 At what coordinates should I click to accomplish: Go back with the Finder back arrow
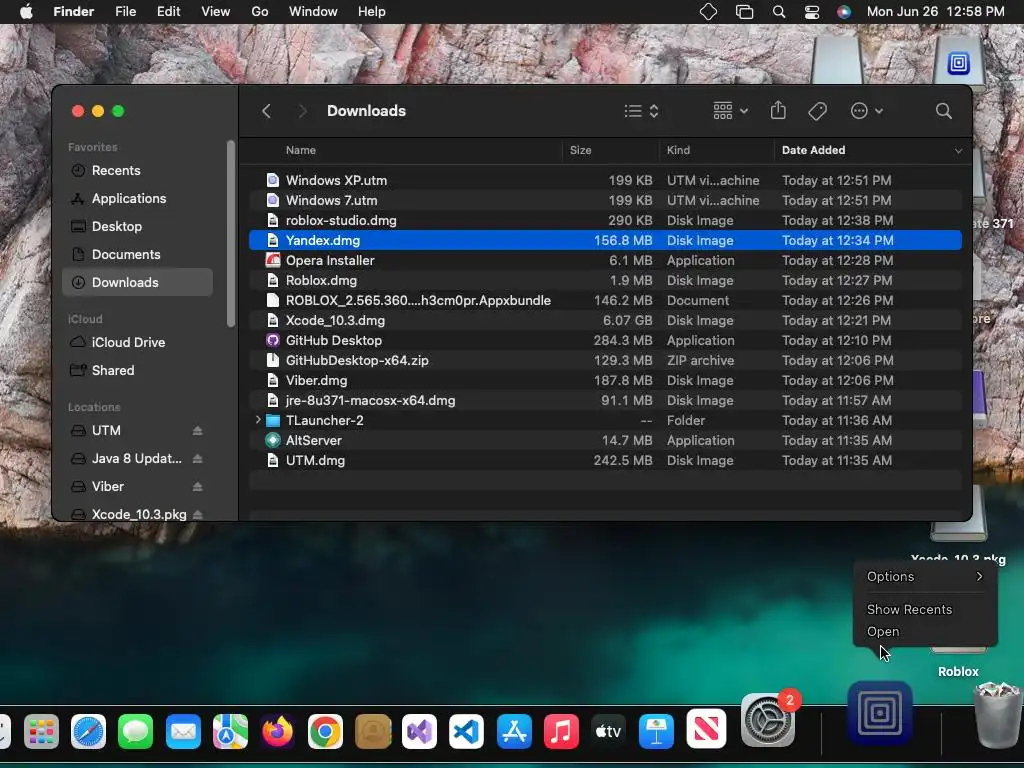(x=266, y=111)
